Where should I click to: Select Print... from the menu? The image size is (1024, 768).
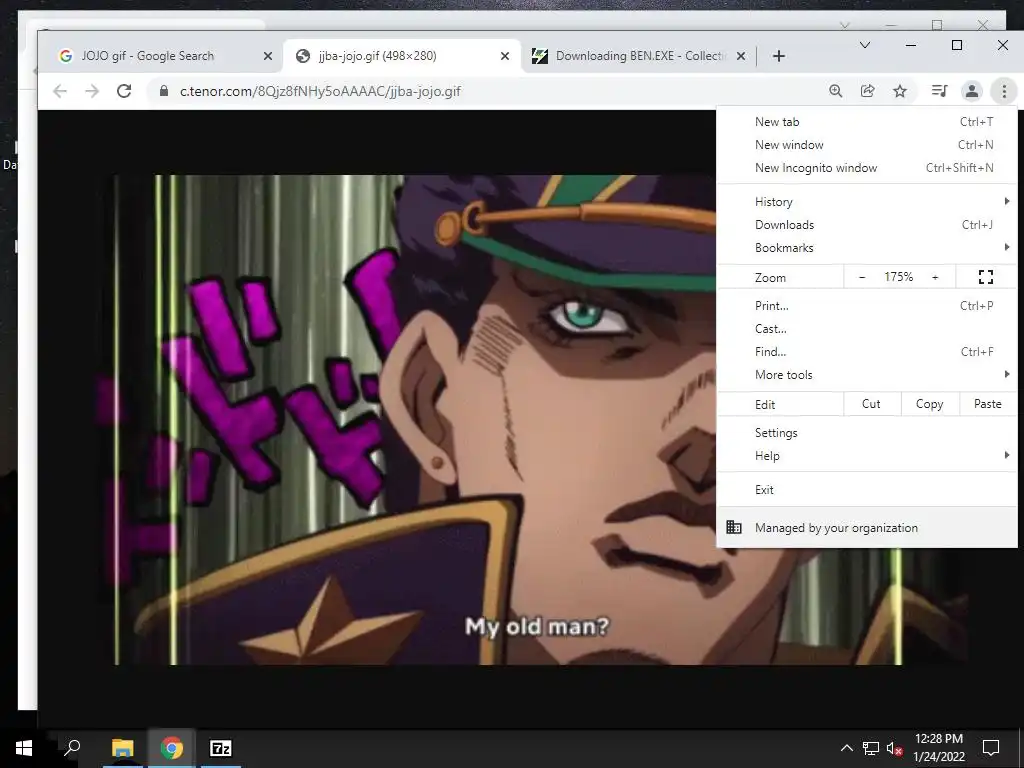click(867, 306)
